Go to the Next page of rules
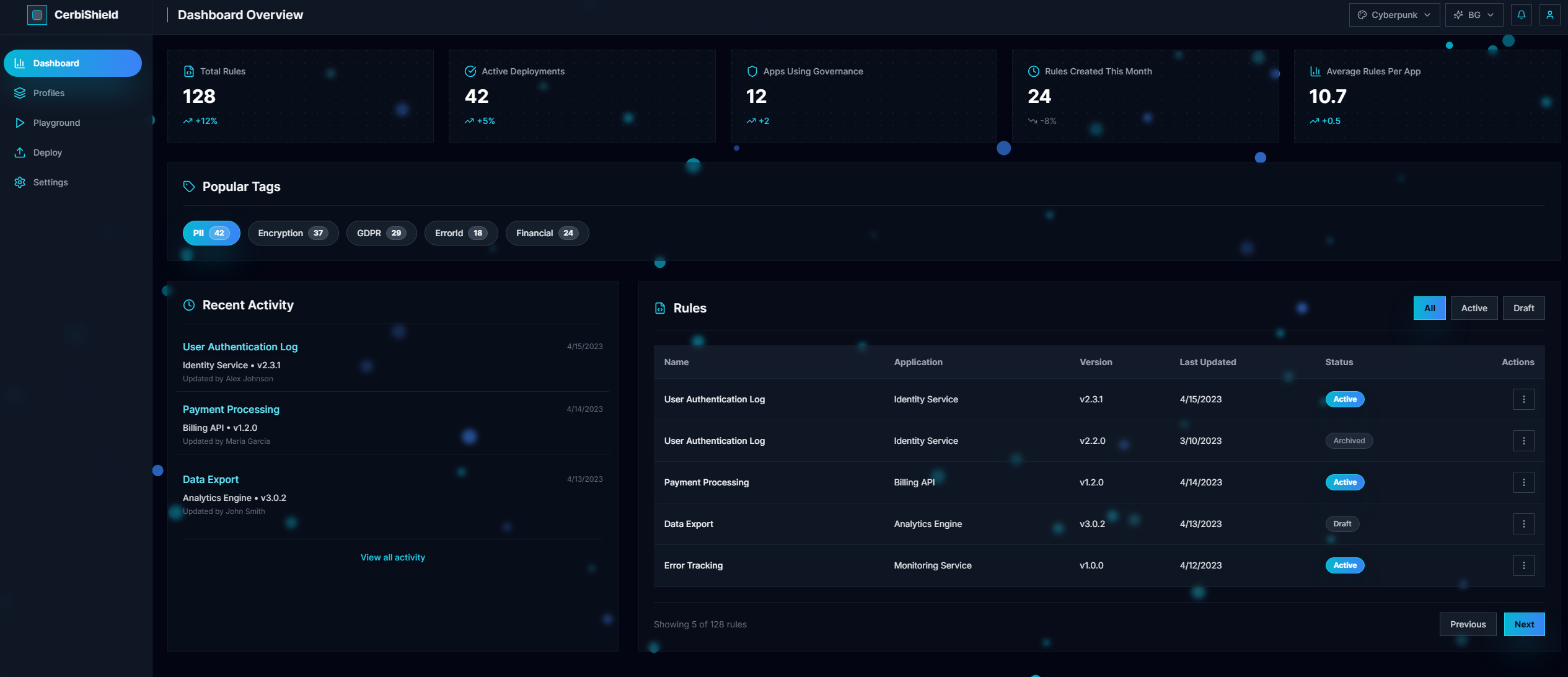The image size is (1568, 677). point(1524,624)
